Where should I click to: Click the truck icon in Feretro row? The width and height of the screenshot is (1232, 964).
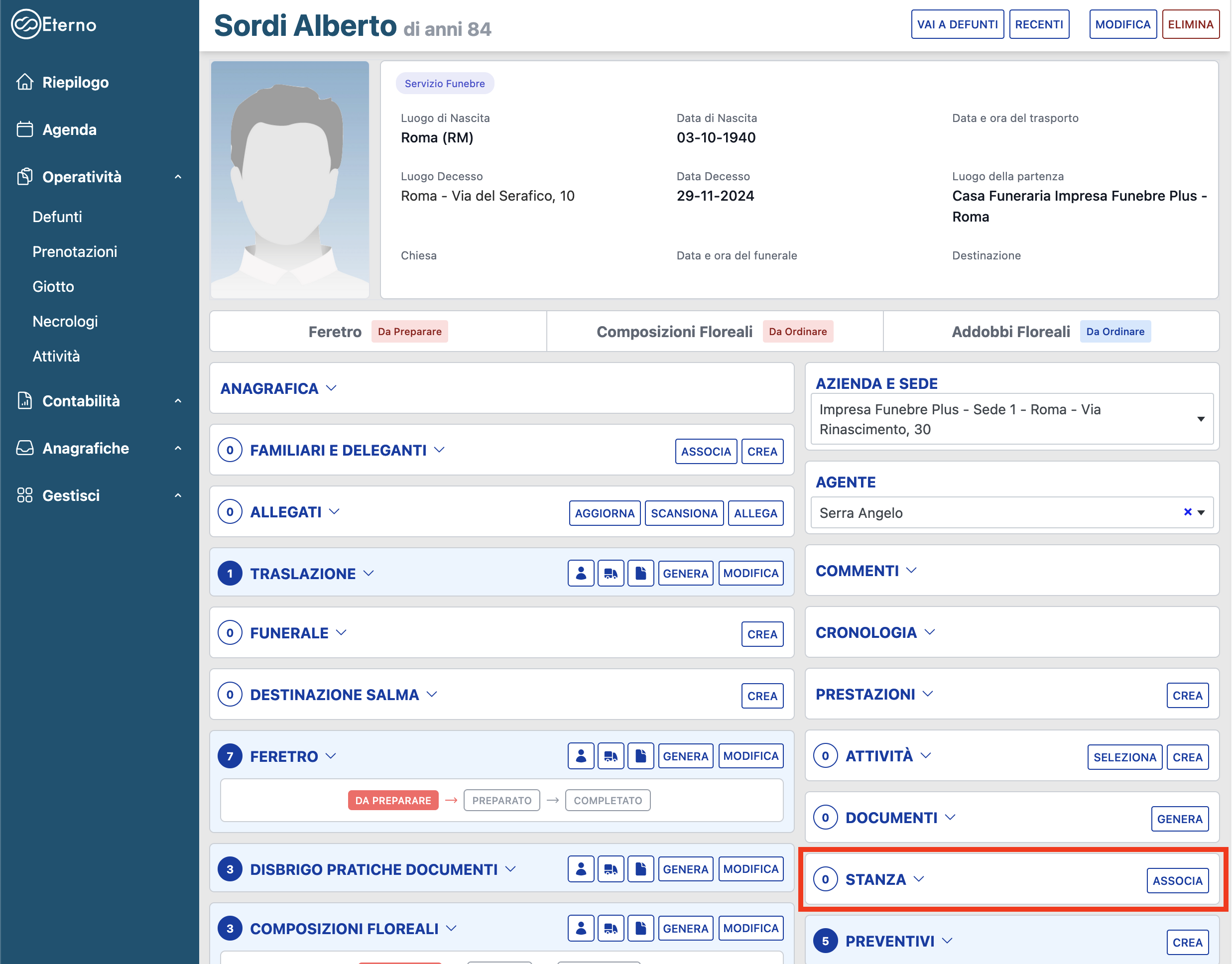611,756
